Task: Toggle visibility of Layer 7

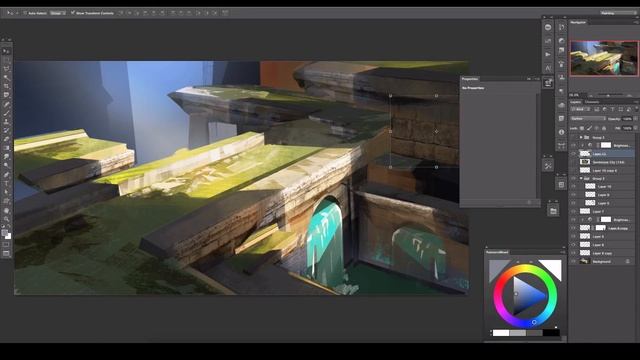Action: pos(573,211)
